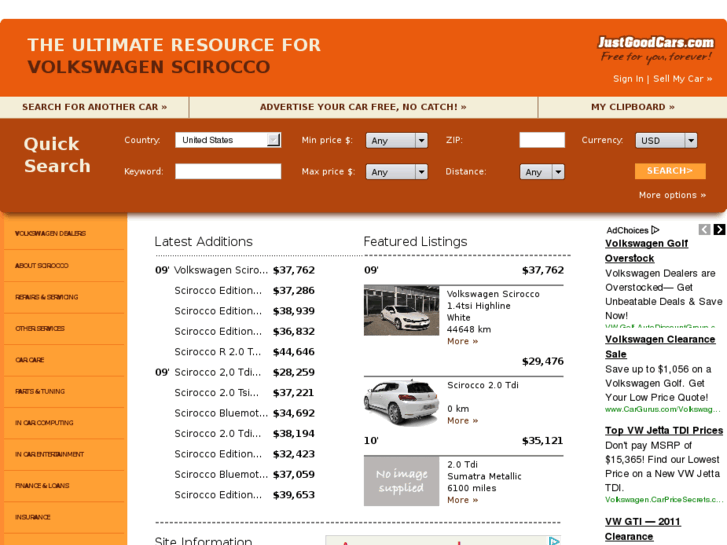Open My Clipboard tab

tap(632, 107)
